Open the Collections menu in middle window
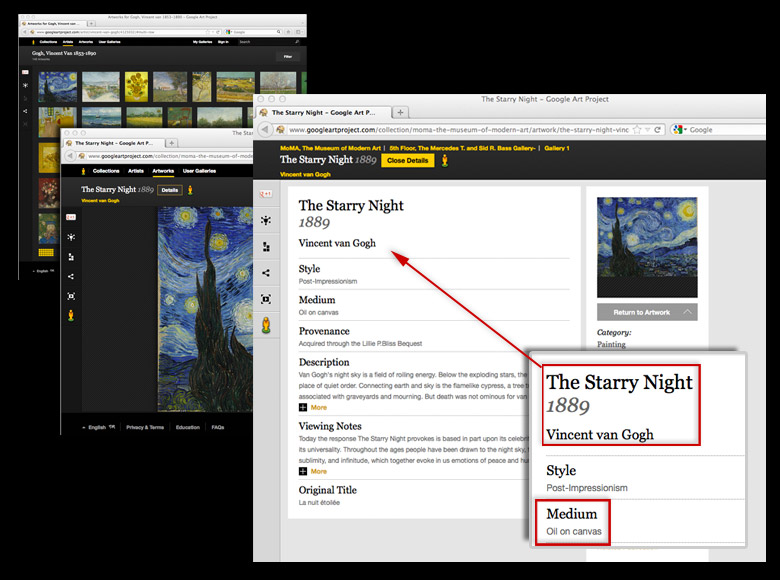 (x=107, y=171)
